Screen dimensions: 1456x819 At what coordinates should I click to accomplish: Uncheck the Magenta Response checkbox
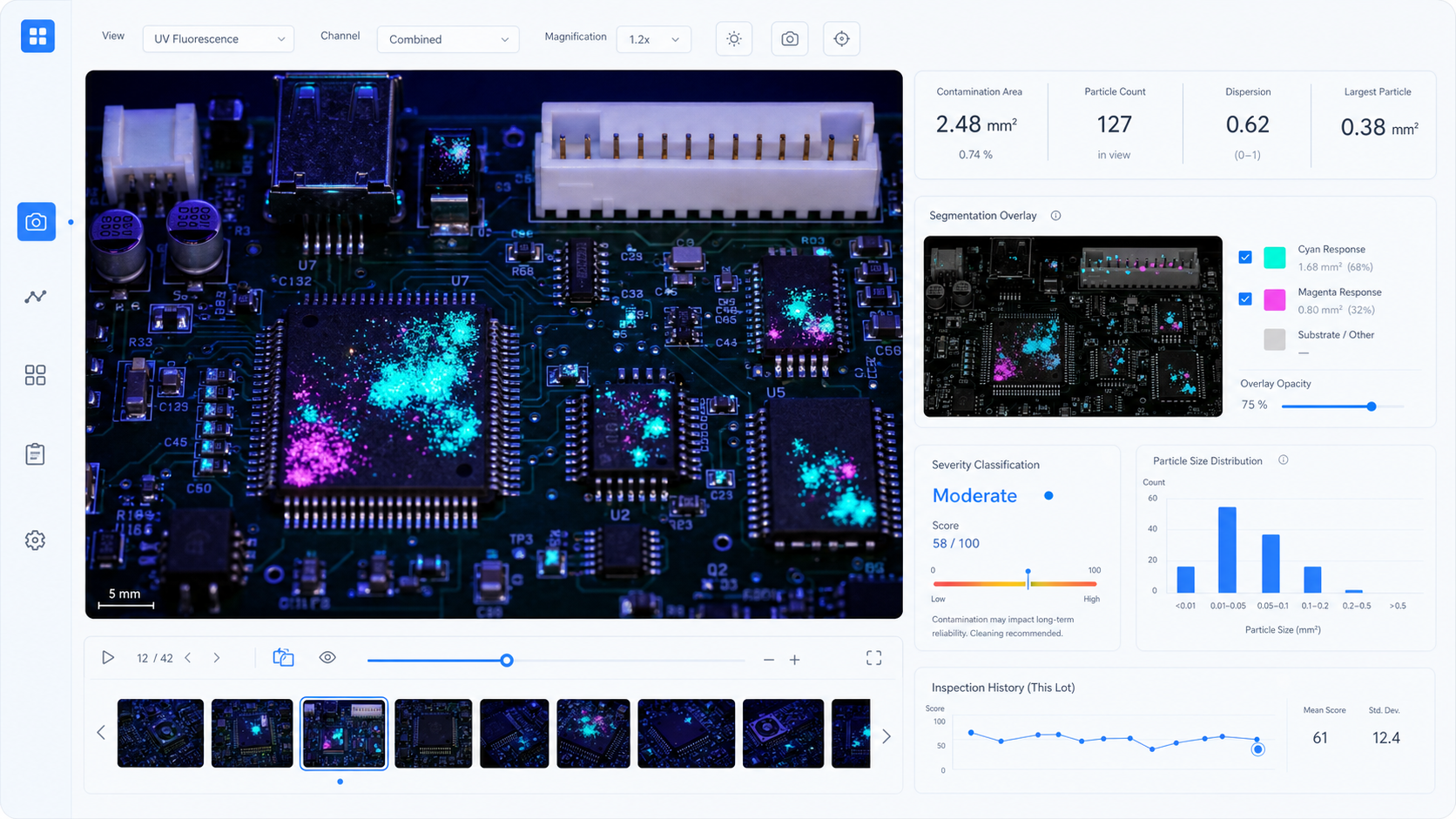(x=1245, y=299)
